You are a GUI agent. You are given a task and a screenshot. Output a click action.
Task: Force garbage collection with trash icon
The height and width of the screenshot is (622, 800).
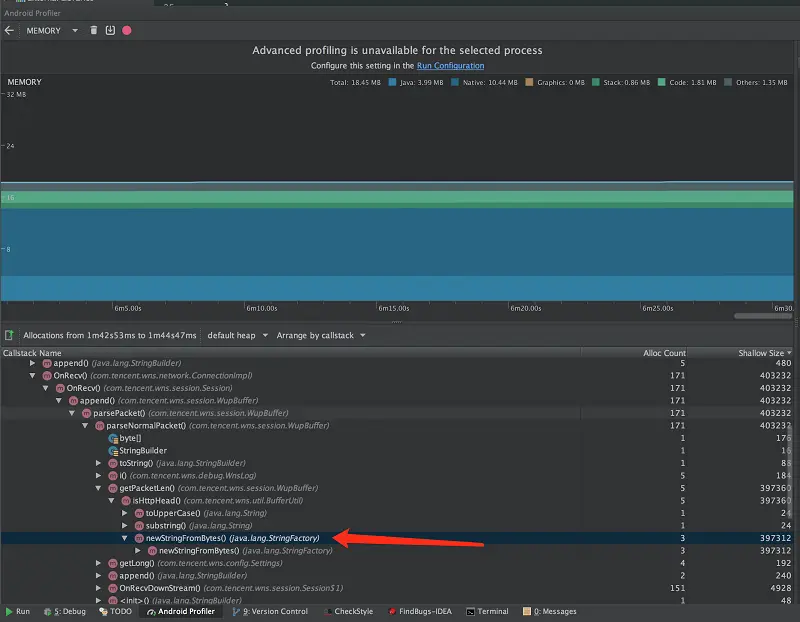click(x=94, y=31)
